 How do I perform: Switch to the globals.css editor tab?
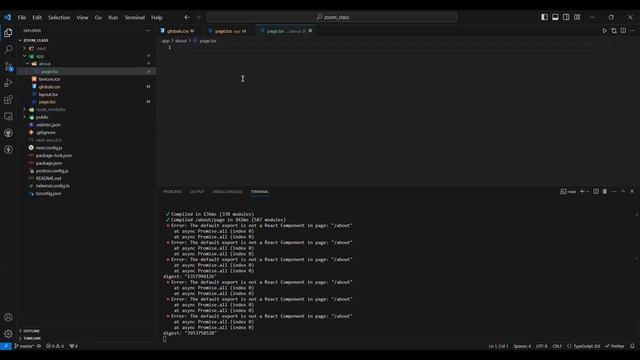point(177,31)
